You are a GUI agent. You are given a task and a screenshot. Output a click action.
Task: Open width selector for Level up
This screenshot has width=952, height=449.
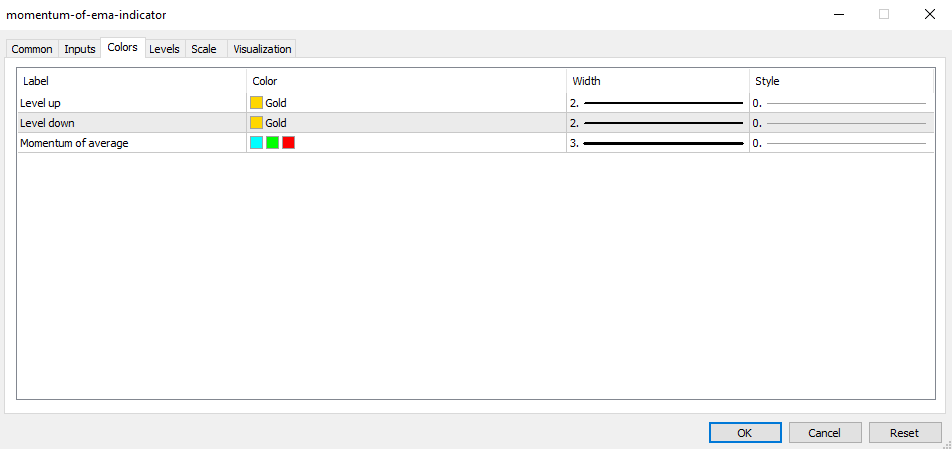pyautogui.click(x=658, y=103)
